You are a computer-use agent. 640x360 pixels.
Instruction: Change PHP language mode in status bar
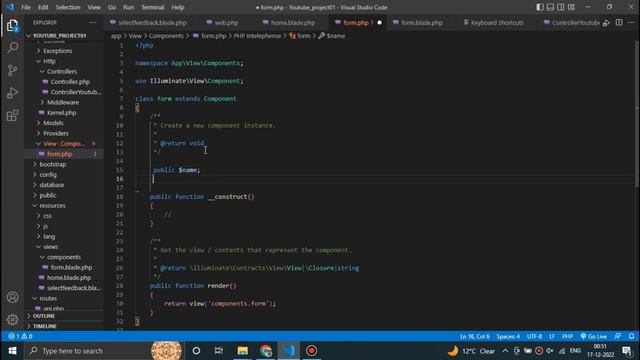(567, 336)
